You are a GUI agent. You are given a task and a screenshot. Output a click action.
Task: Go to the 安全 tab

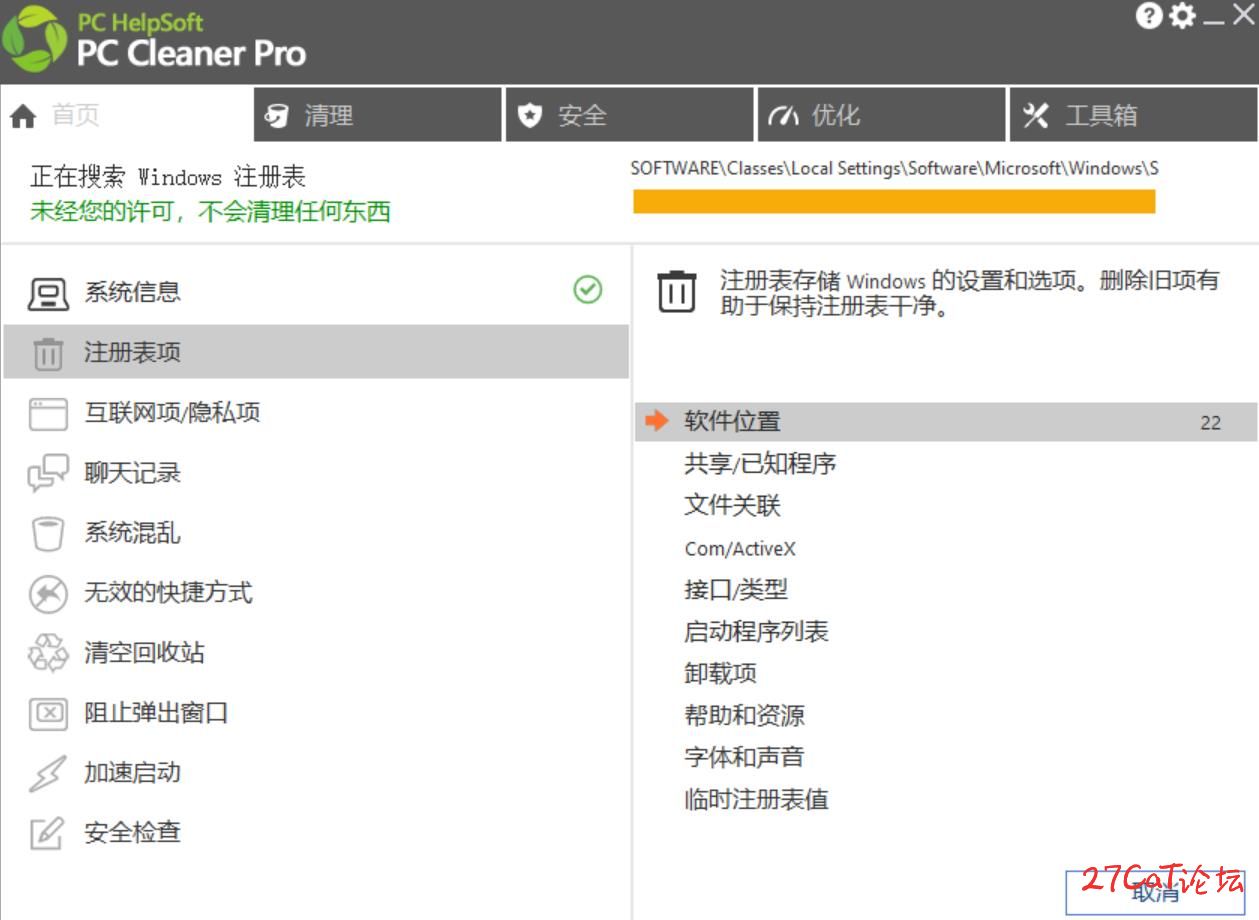pyautogui.click(x=629, y=115)
